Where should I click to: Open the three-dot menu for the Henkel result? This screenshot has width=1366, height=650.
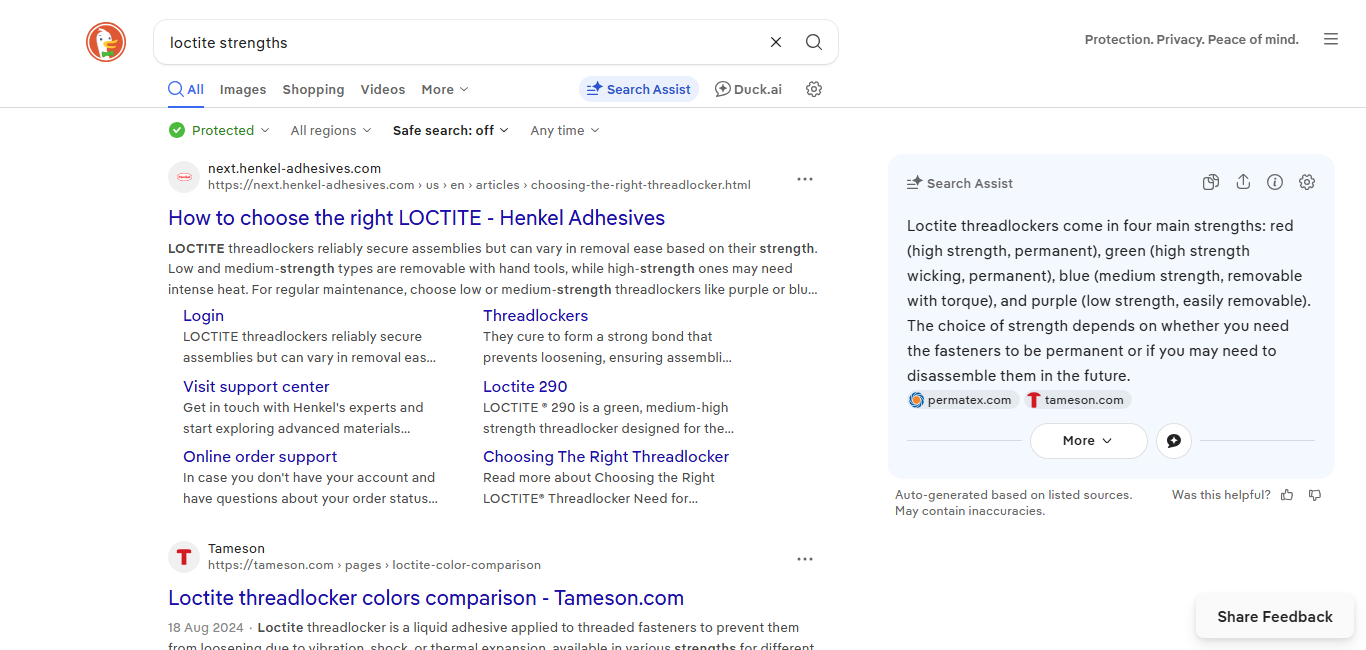coord(805,179)
